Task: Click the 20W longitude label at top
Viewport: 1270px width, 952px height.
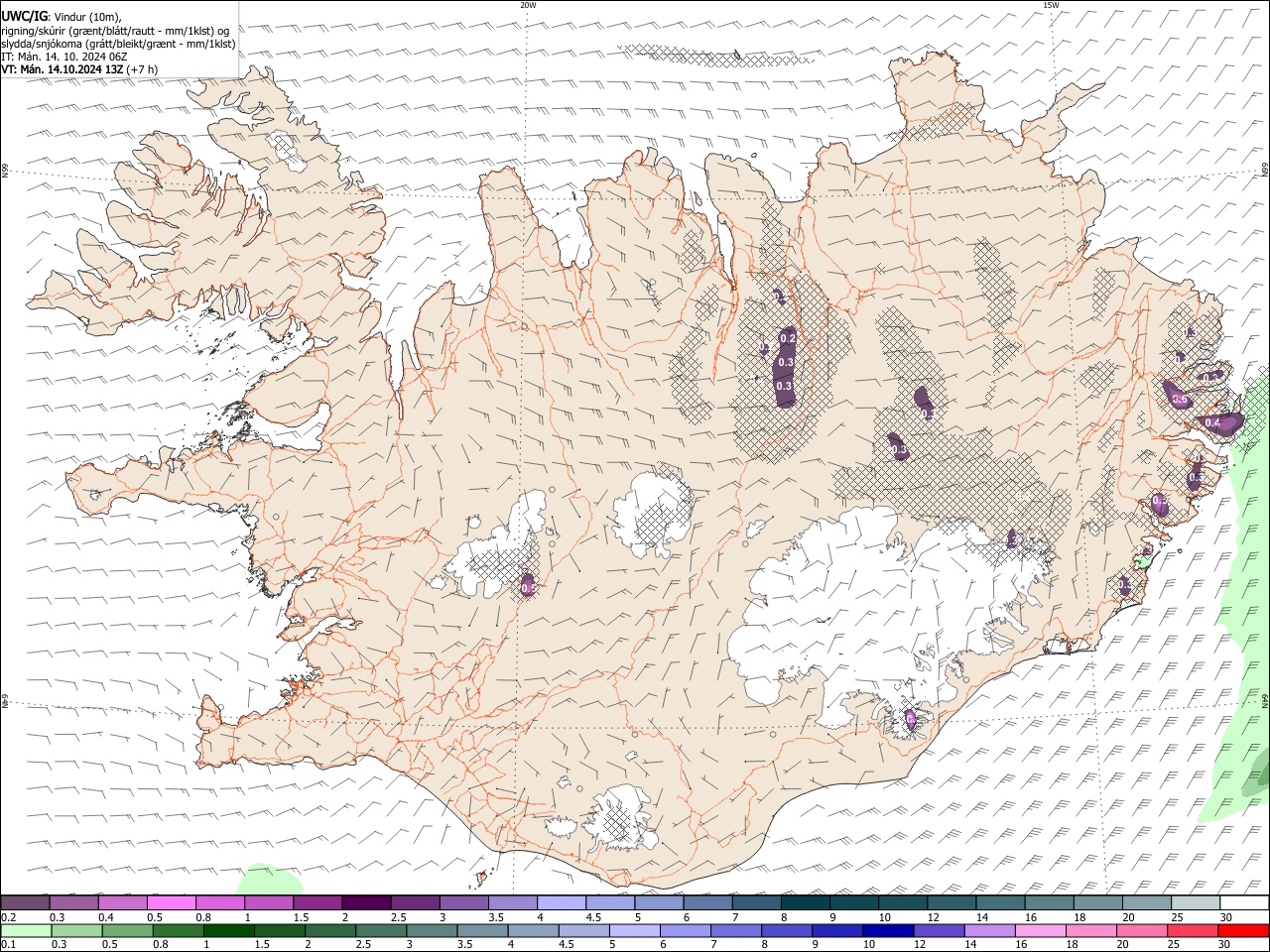Action: coord(528,5)
